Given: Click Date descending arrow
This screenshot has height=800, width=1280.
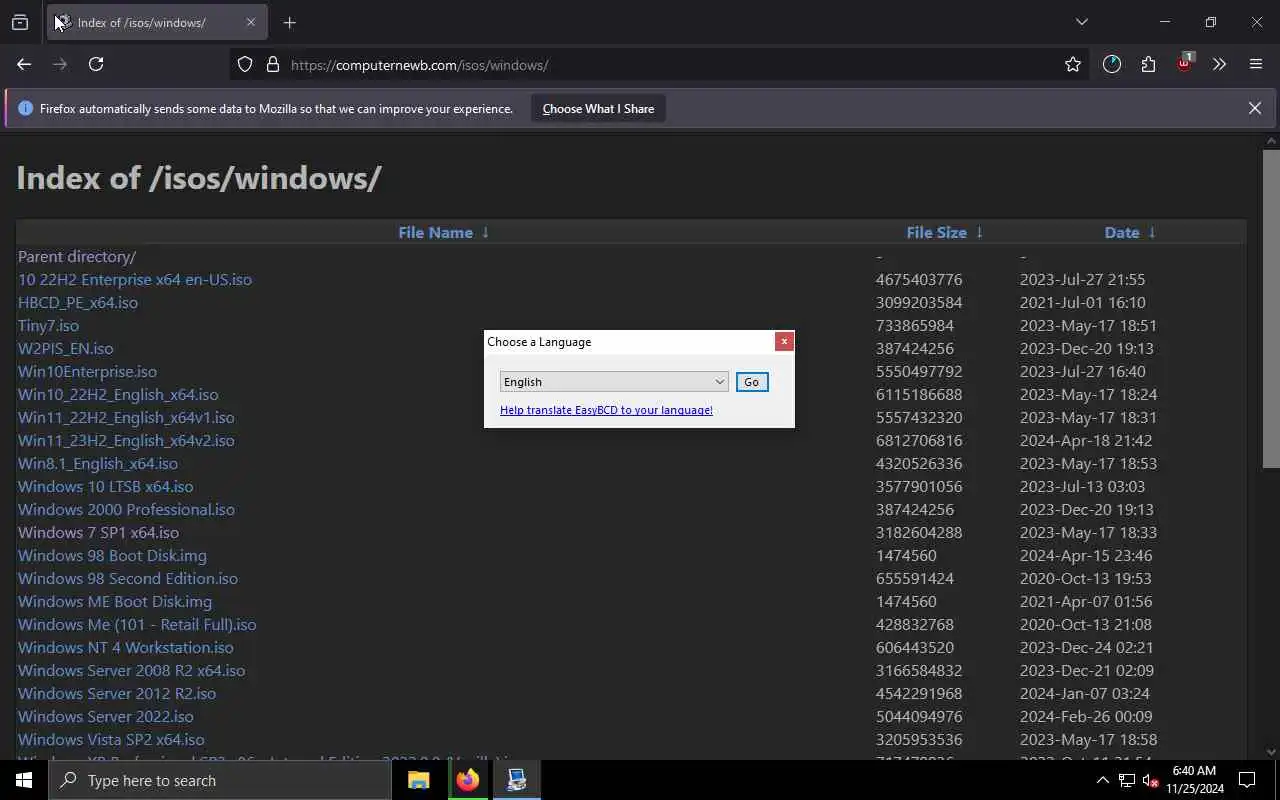Looking at the screenshot, I should coord(1152,232).
